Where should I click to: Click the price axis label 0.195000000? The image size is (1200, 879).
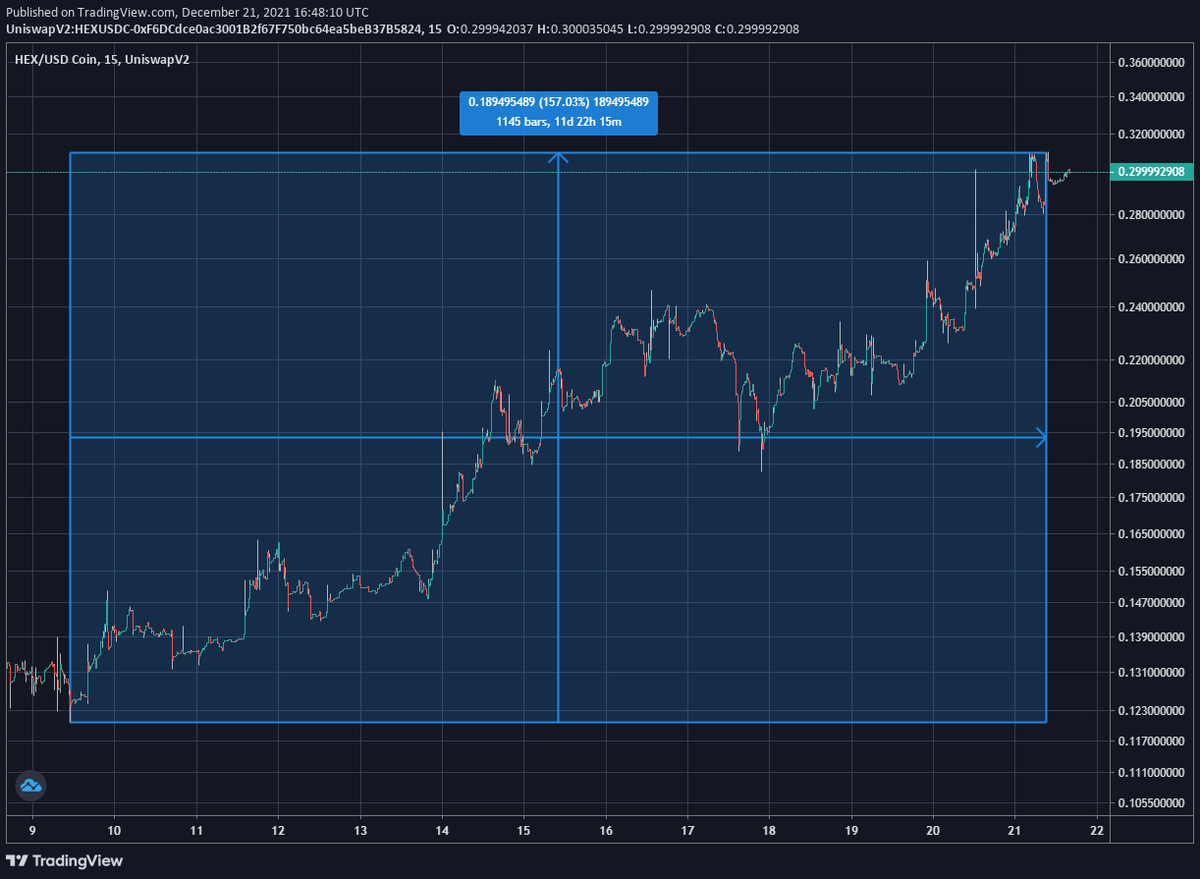coord(1152,432)
